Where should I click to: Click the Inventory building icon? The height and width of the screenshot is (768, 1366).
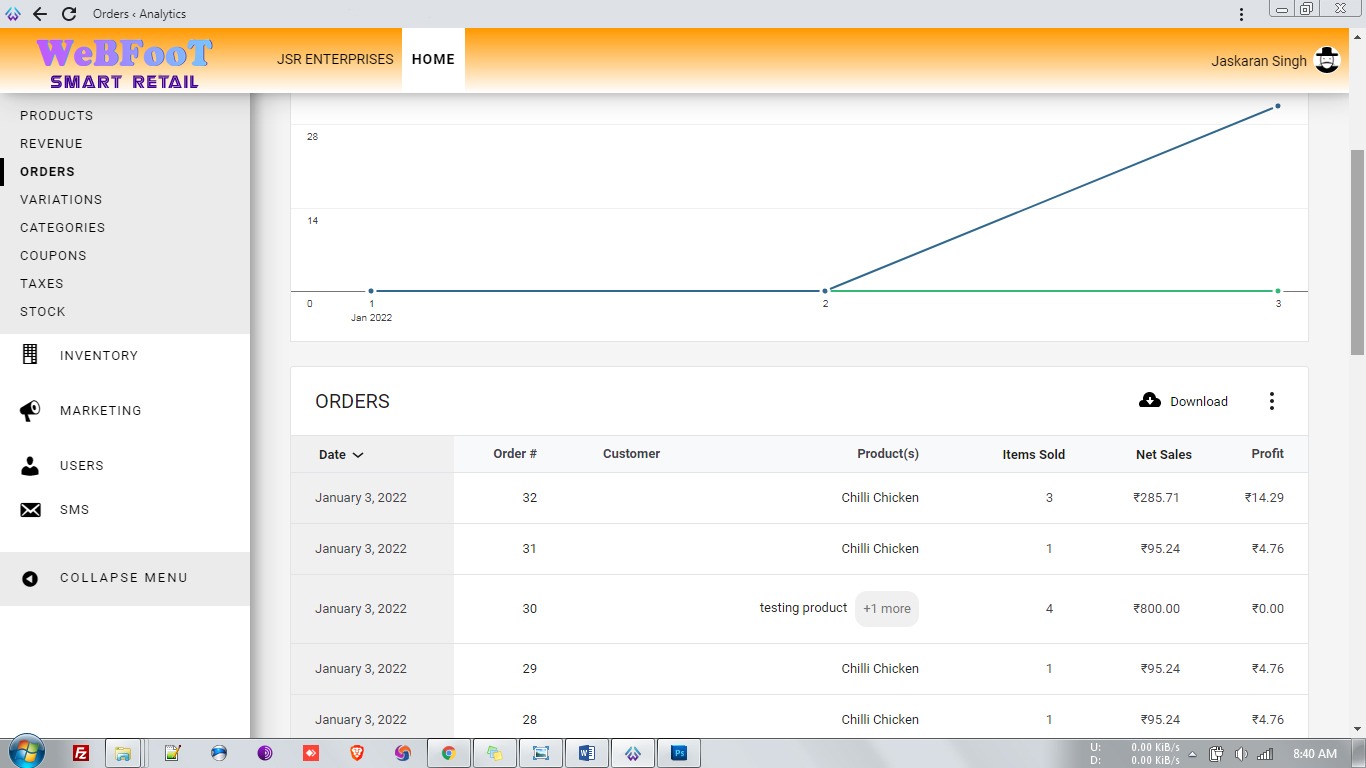[x=30, y=355]
